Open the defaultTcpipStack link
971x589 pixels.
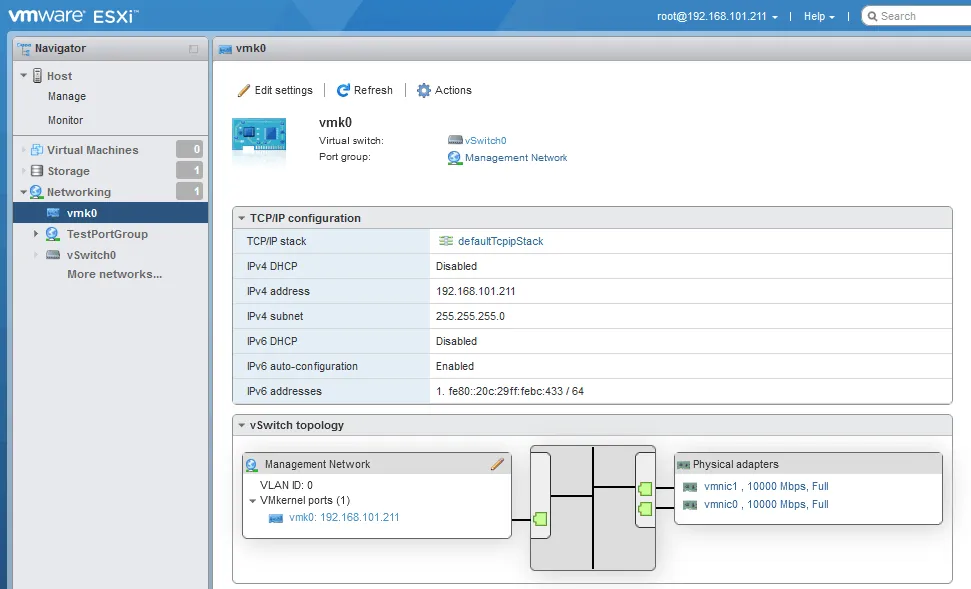click(500, 241)
